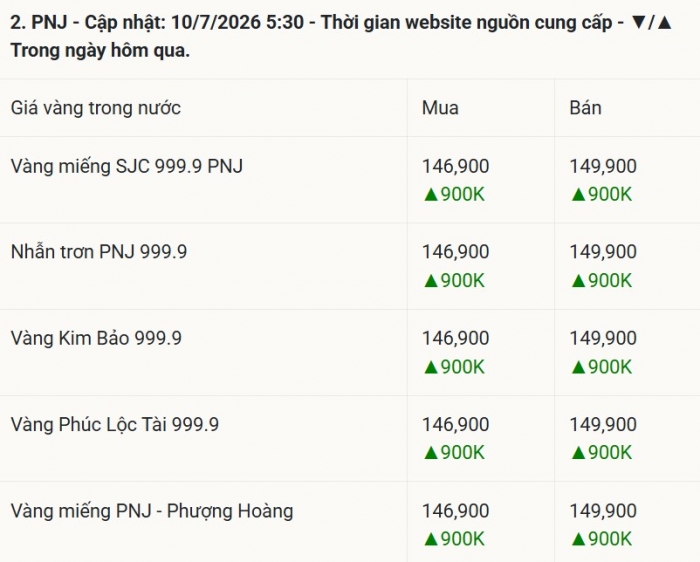This screenshot has width=700, height=562.
Task: Click the green up-arrow under SJC 999.9 Mua price
Action: point(431,195)
